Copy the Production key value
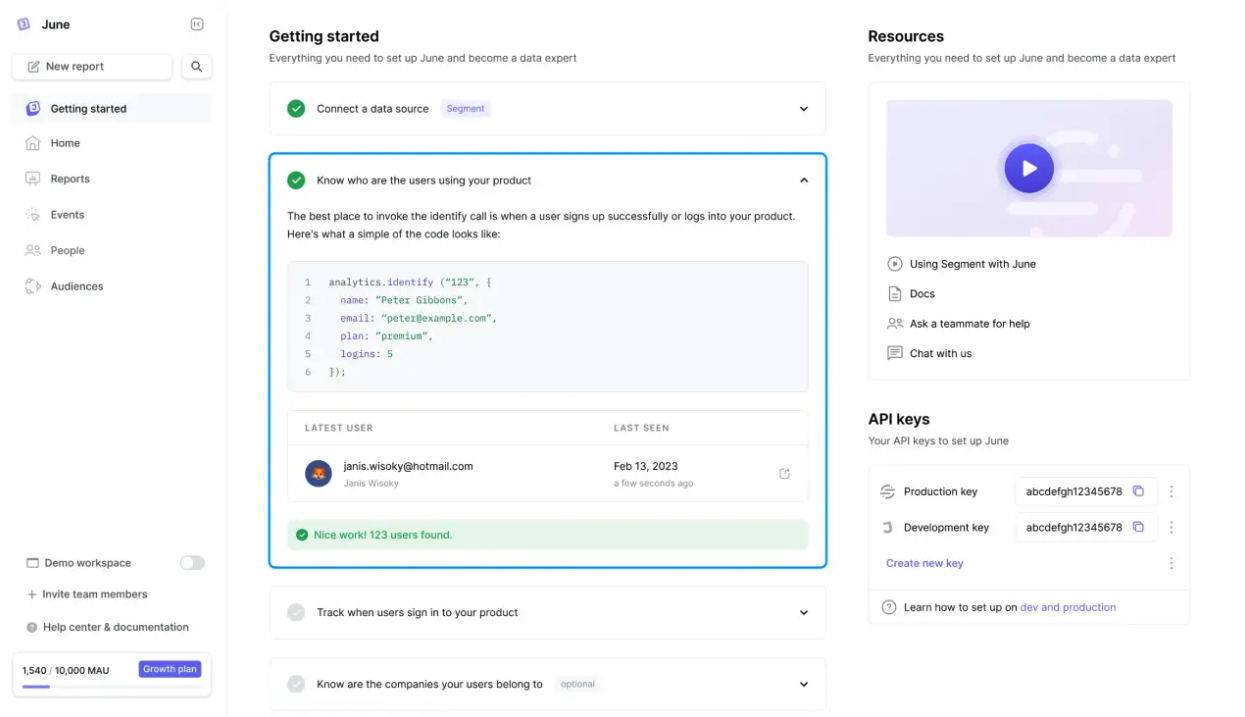This screenshot has width=1245, height=717. (1138, 492)
